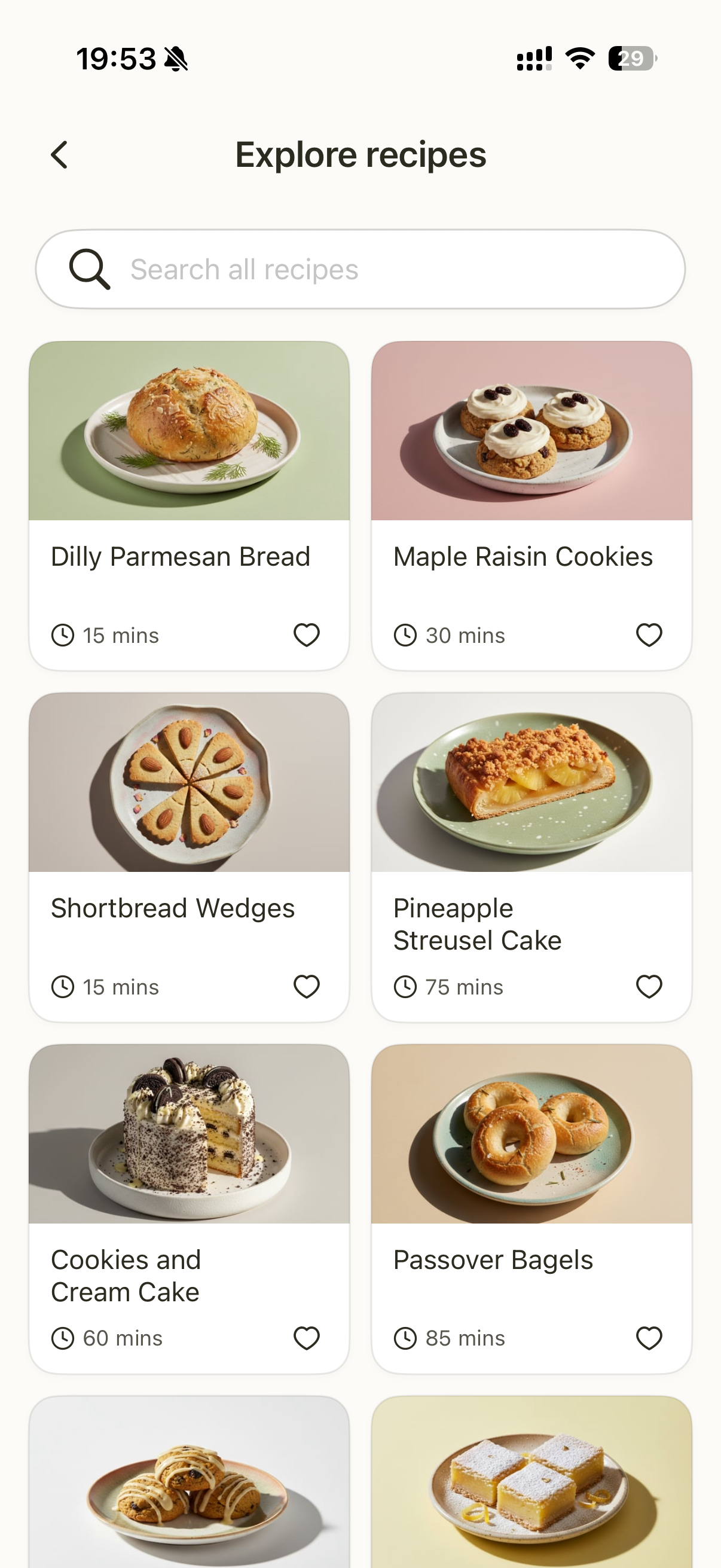Screen dimensions: 721x1568
Task: Open the Cookies and Cream Cake title
Action: [x=126, y=1276]
